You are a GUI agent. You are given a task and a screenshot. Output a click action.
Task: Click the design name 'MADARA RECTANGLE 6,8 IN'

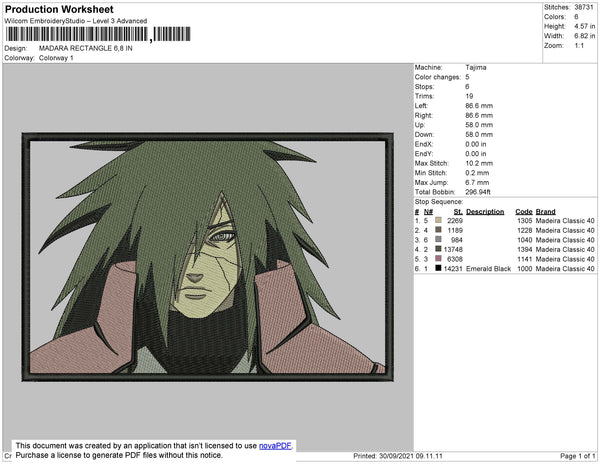coord(86,49)
